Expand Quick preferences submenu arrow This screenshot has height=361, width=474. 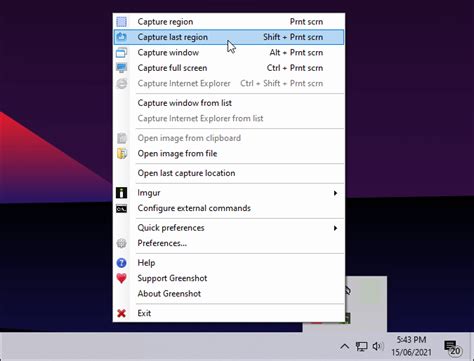click(335, 228)
